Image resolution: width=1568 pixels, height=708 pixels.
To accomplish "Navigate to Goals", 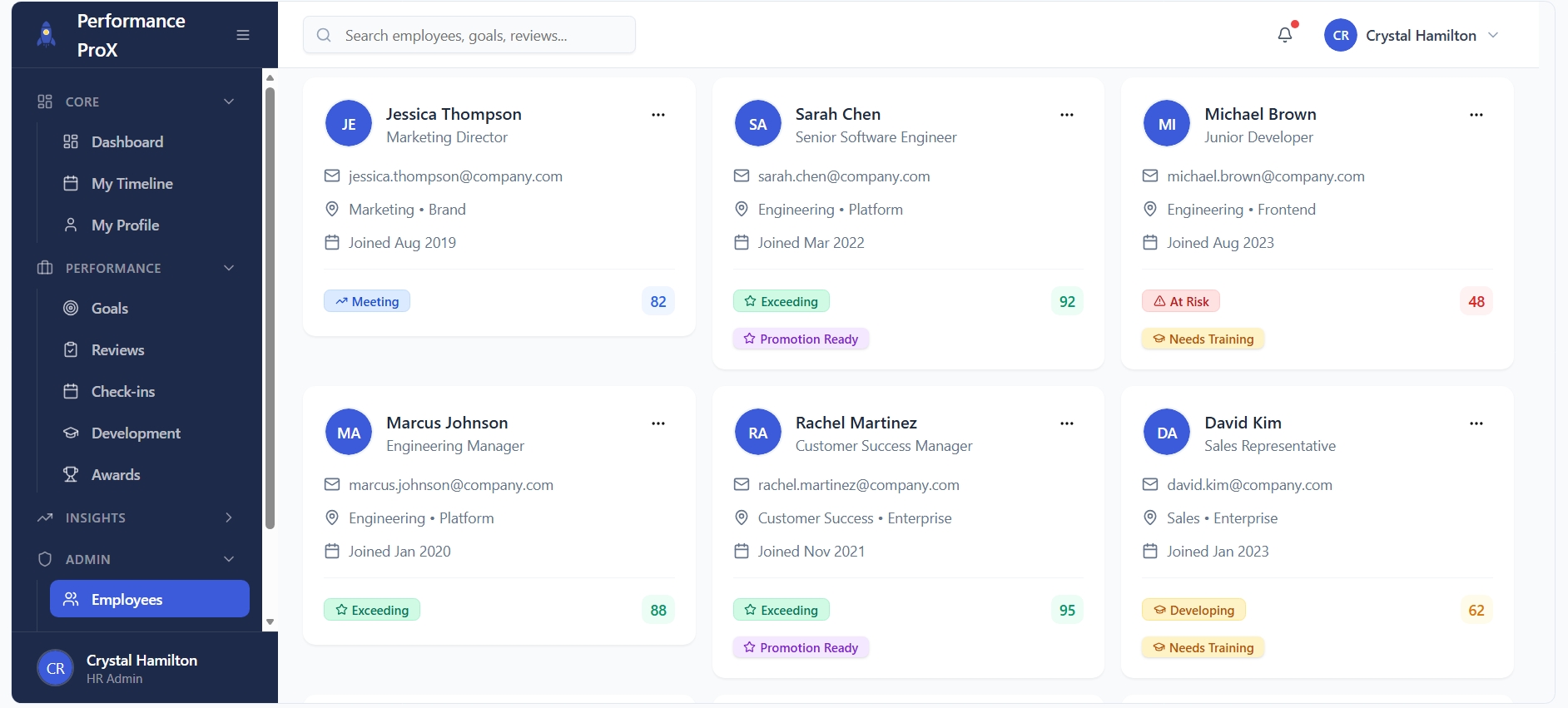I will 150,309.
